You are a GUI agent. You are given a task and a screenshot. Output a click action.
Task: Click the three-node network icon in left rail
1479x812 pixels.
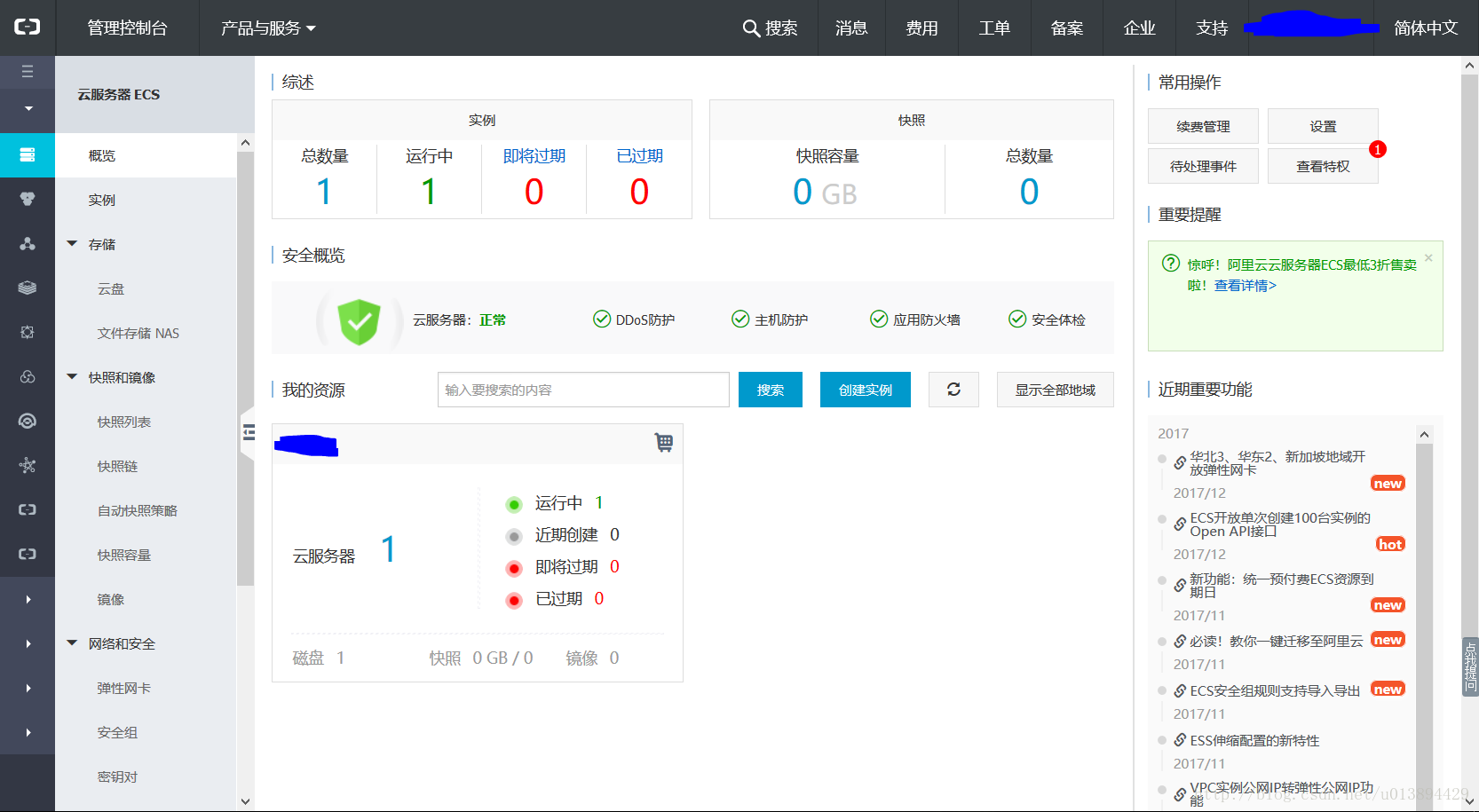(28, 243)
